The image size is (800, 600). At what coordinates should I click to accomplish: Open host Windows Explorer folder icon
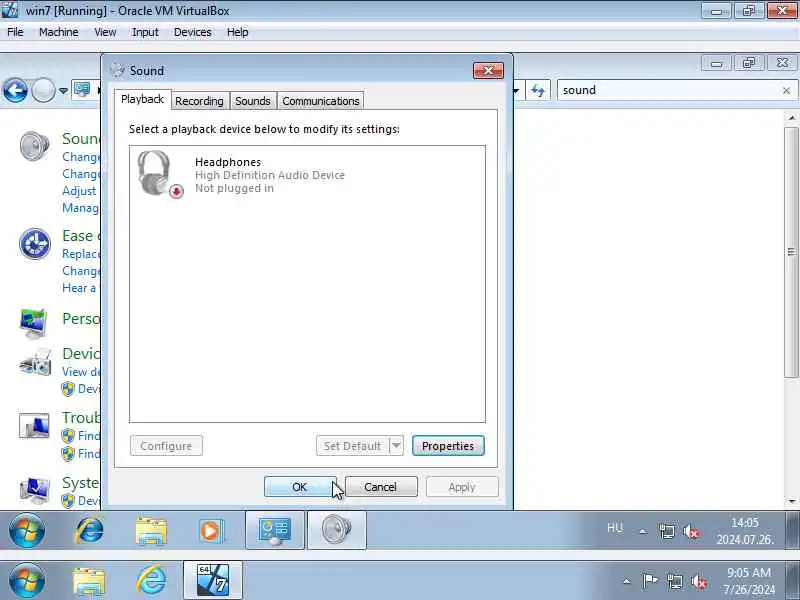click(89, 581)
